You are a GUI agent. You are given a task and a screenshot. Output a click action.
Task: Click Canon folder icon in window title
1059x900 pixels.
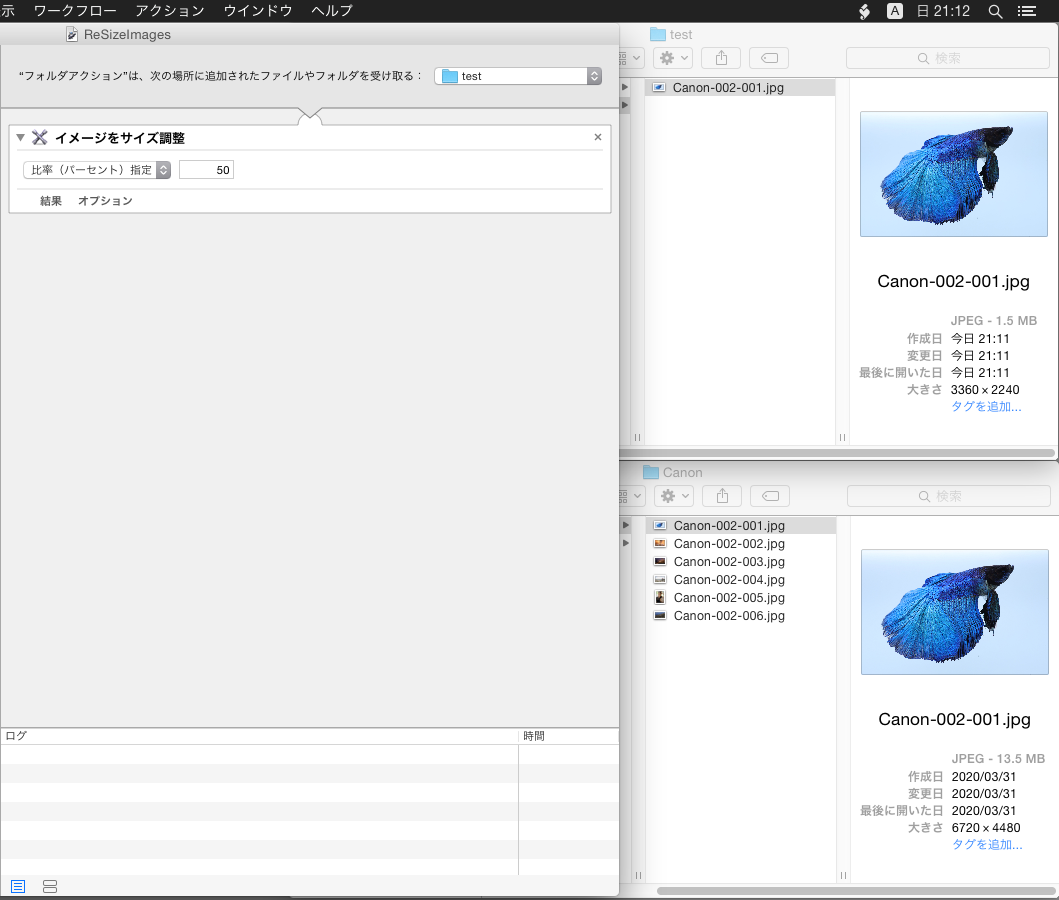pos(650,473)
